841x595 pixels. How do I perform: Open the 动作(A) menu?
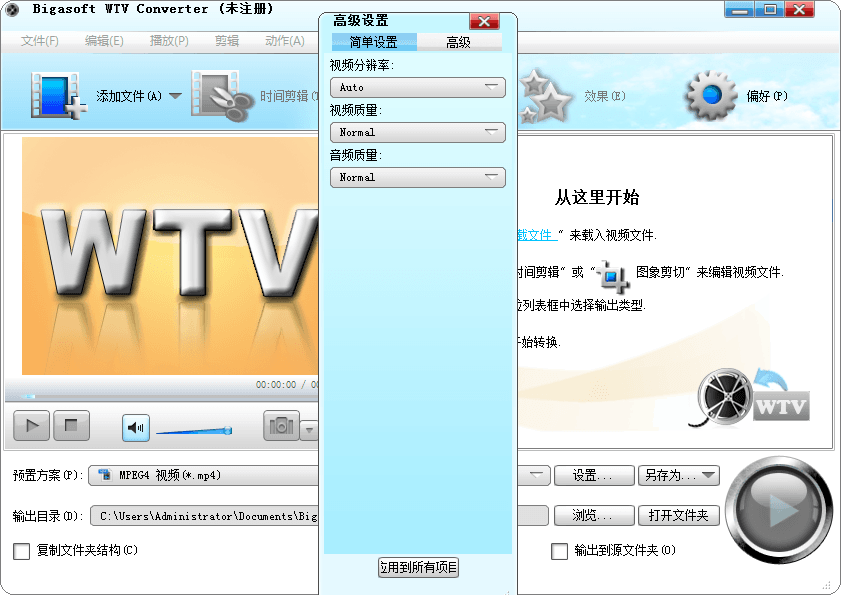tap(285, 41)
